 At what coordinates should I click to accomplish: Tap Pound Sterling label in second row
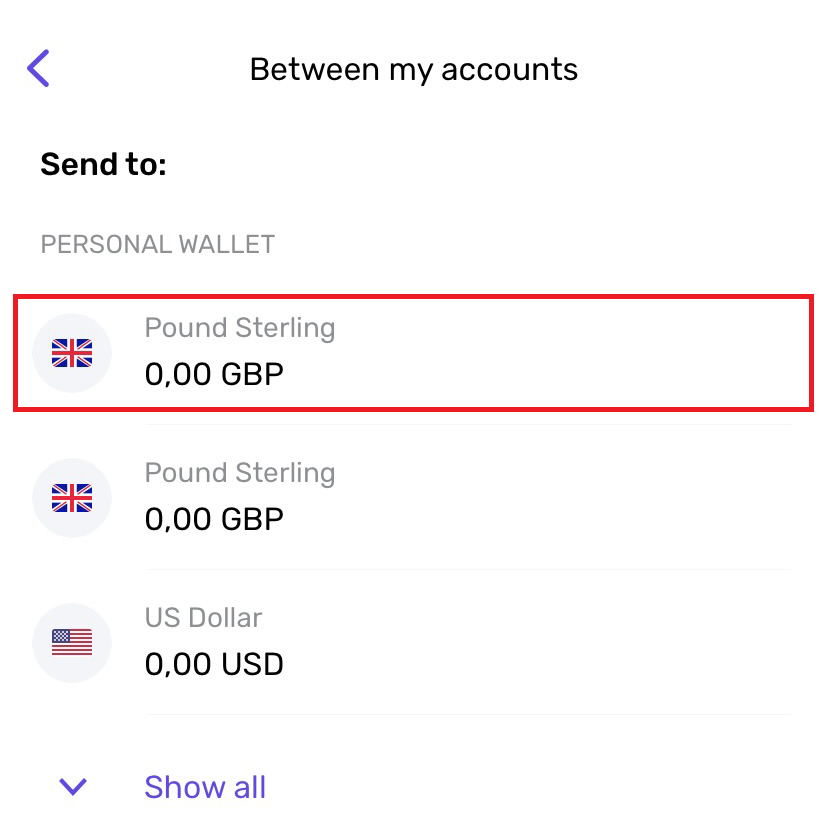tap(240, 473)
